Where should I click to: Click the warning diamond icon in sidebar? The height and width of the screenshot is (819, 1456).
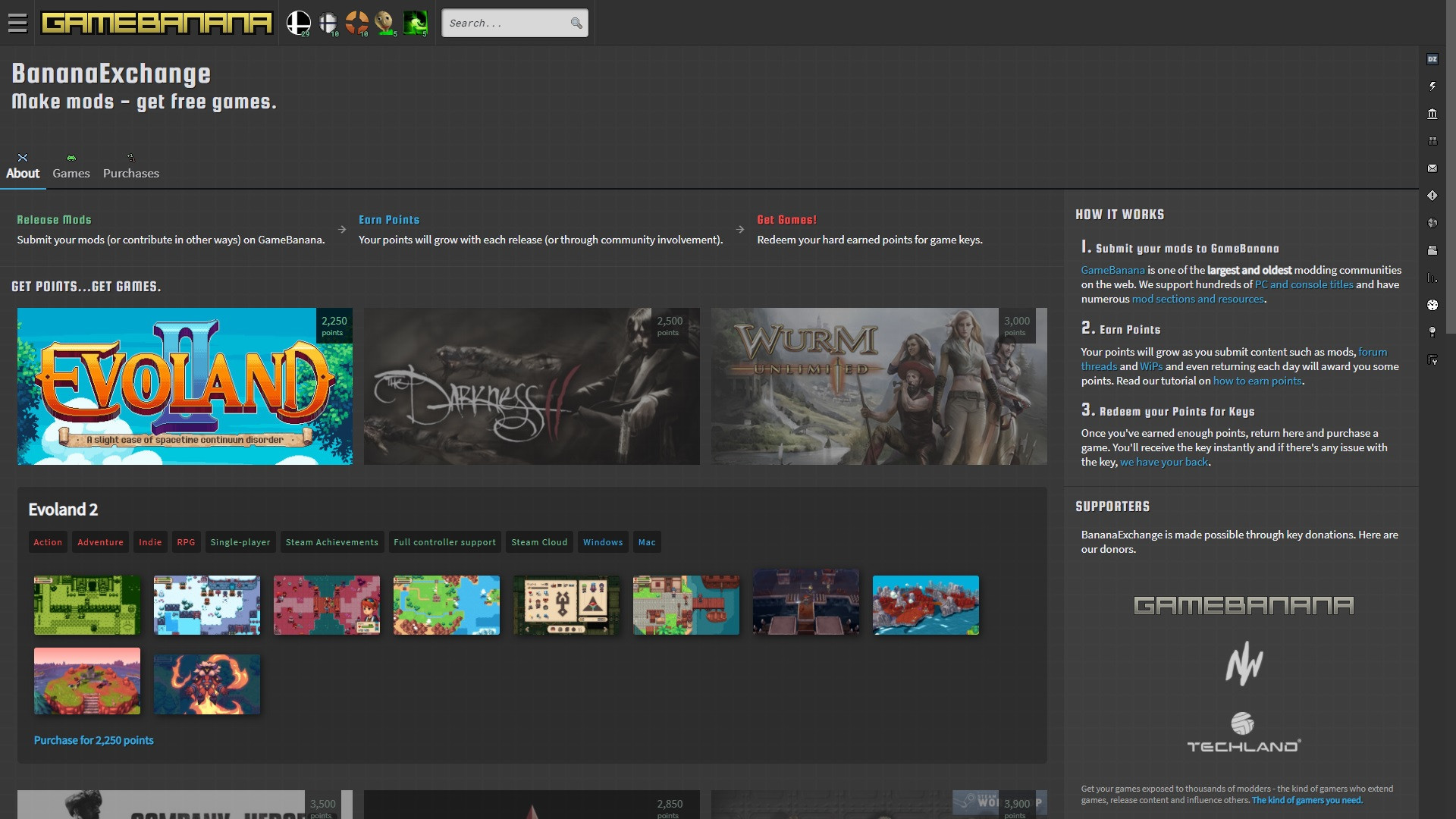pyautogui.click(x=1433, y=195)
